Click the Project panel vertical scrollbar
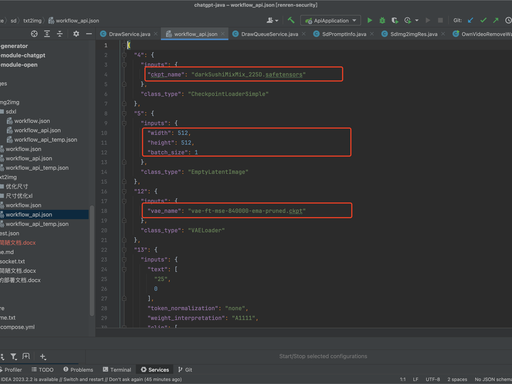This screenshot has height=384, width=512. click(92, 261)
